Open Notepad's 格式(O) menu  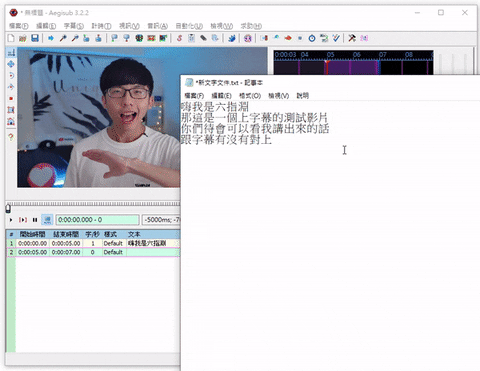[250, 96]
